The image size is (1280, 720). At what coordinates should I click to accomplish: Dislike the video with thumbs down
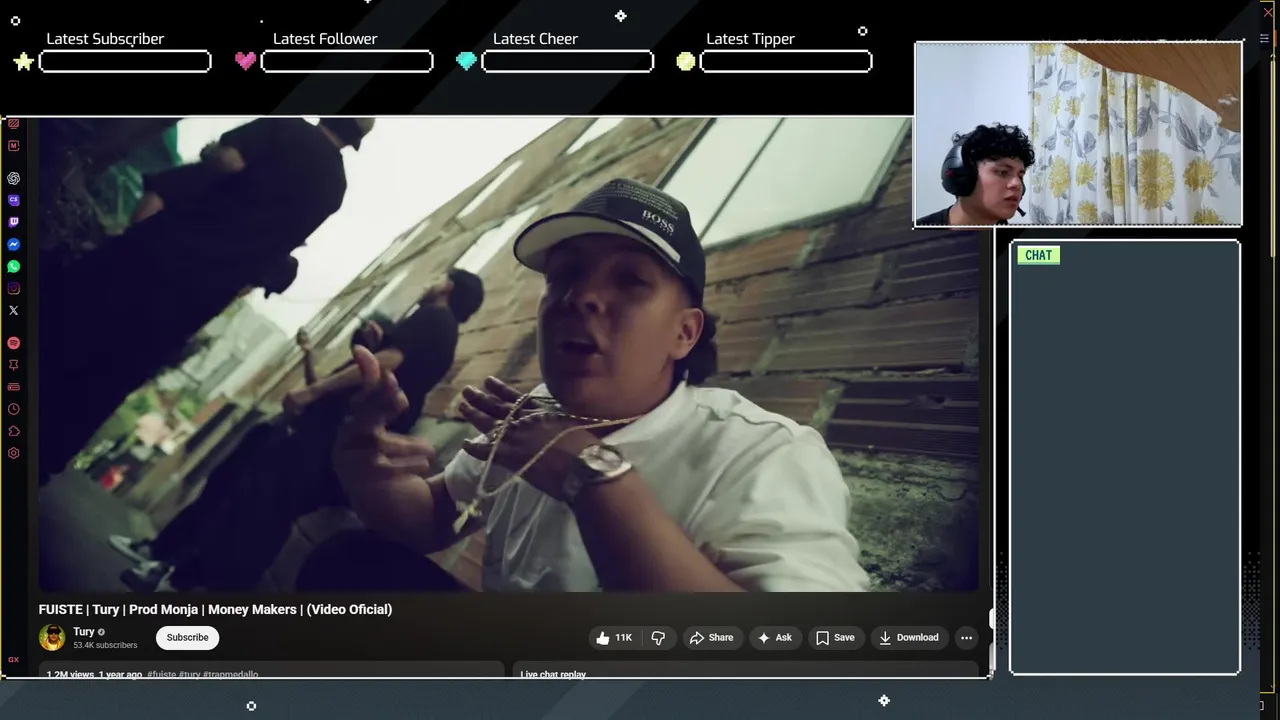(658, 638)
